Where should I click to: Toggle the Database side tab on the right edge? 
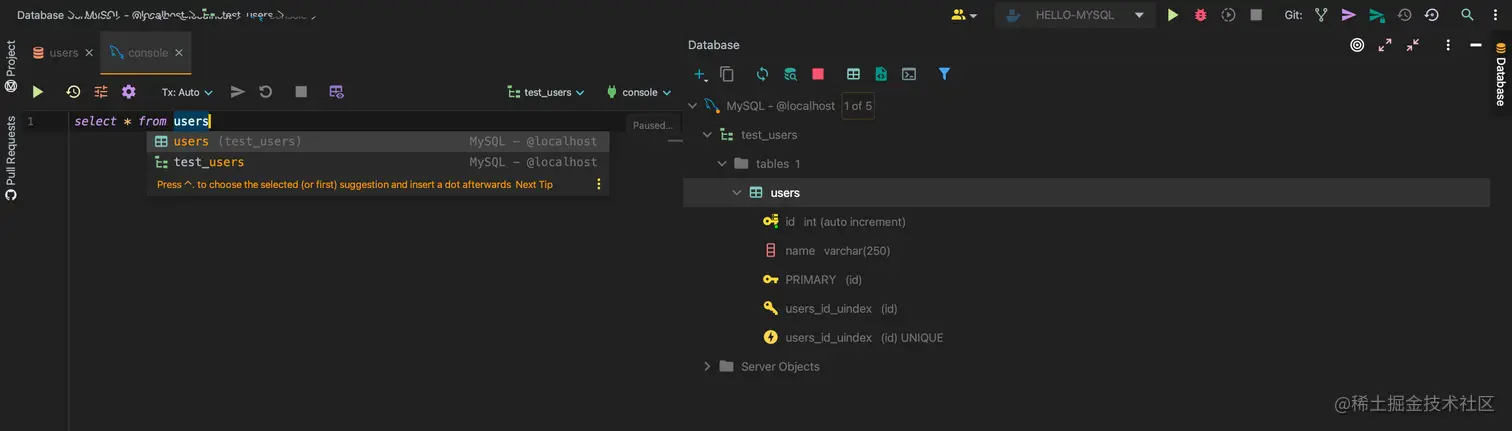click(x=1500, y=74)
